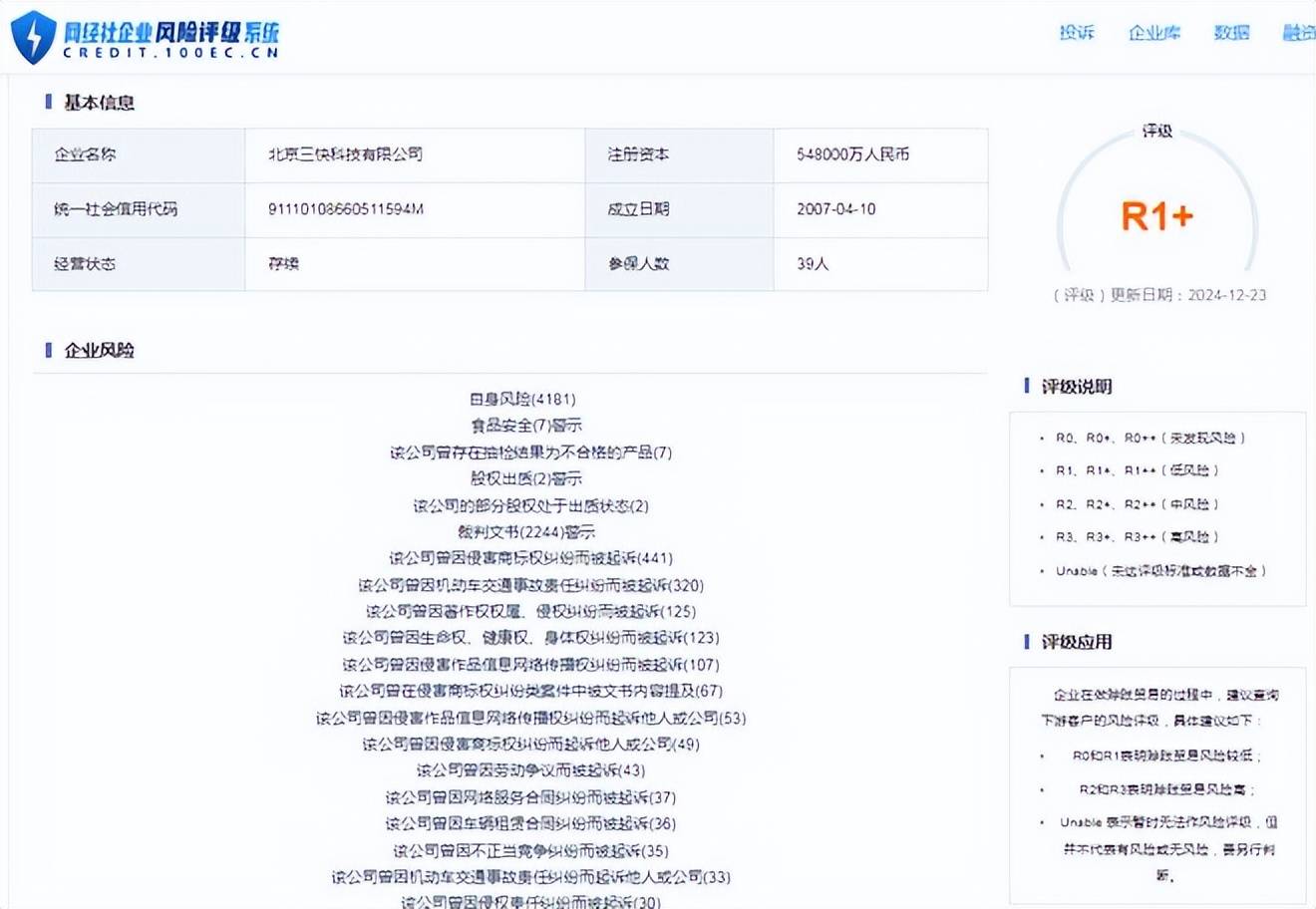
Task: Click the 注册资本 label cell
Action: point(679,154)
